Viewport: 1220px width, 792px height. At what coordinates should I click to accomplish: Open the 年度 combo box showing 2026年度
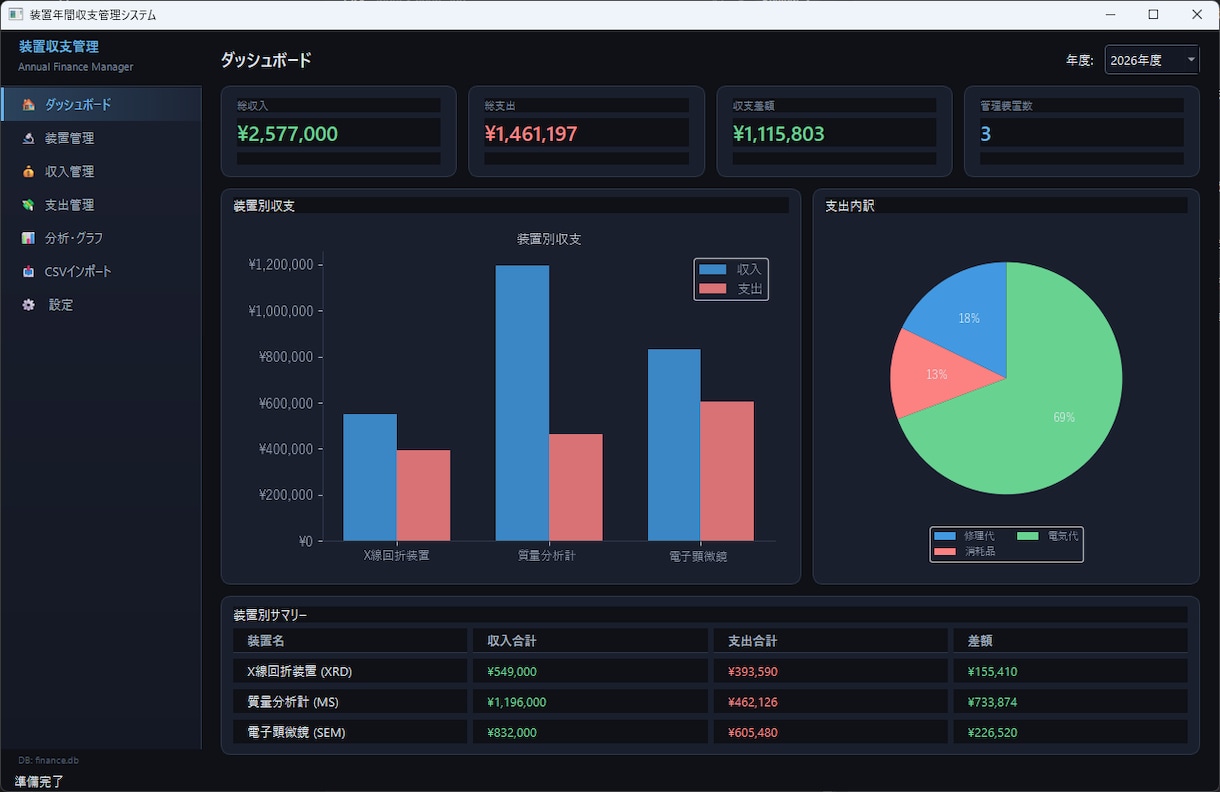[1151, 60]
